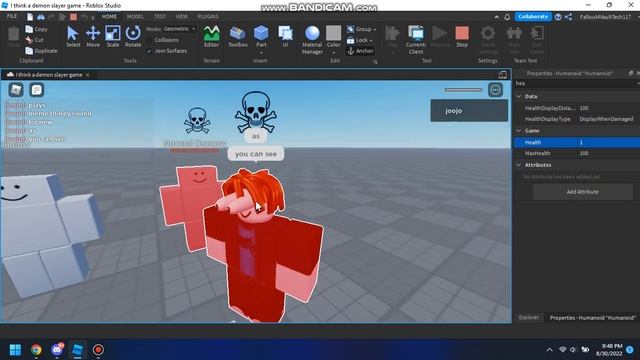Collapse the ribbon with the up chevron
640x360 pixels.
(x=496, y=17)
